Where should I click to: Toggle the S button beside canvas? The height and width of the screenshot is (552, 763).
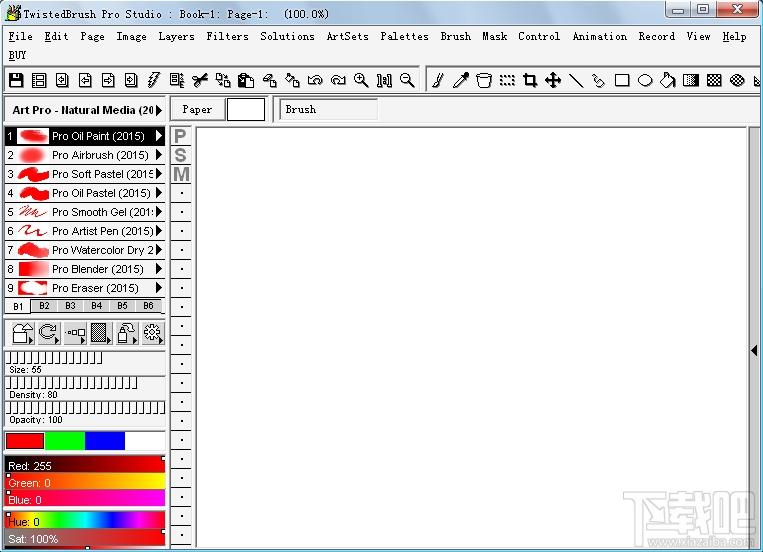click(x=181, y=155)
